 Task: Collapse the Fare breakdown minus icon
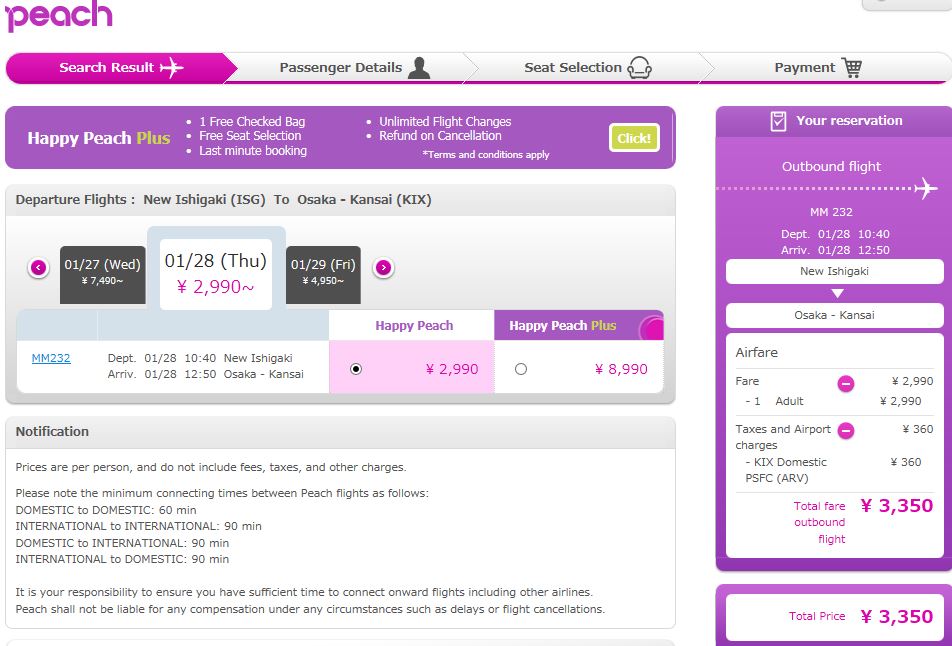click(846, 383)
